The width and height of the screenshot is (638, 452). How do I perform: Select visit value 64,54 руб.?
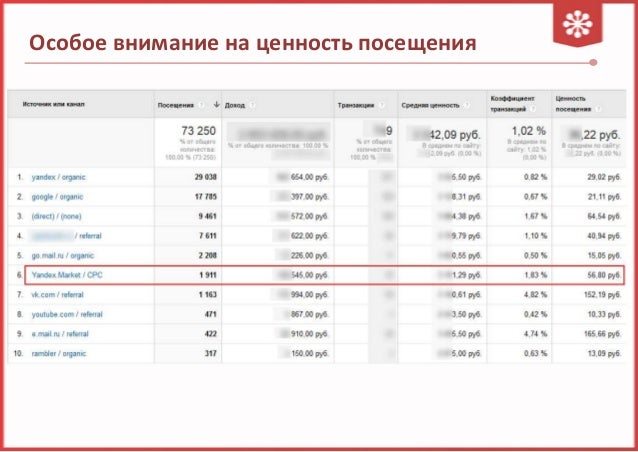point(604,216)
